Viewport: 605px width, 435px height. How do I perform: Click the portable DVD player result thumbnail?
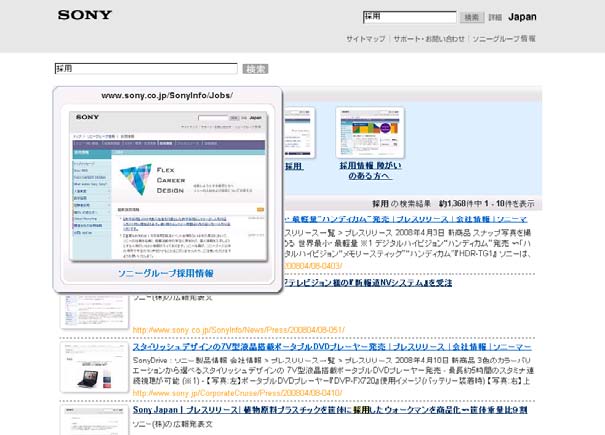pyautogui.click(x=94, y=367)
